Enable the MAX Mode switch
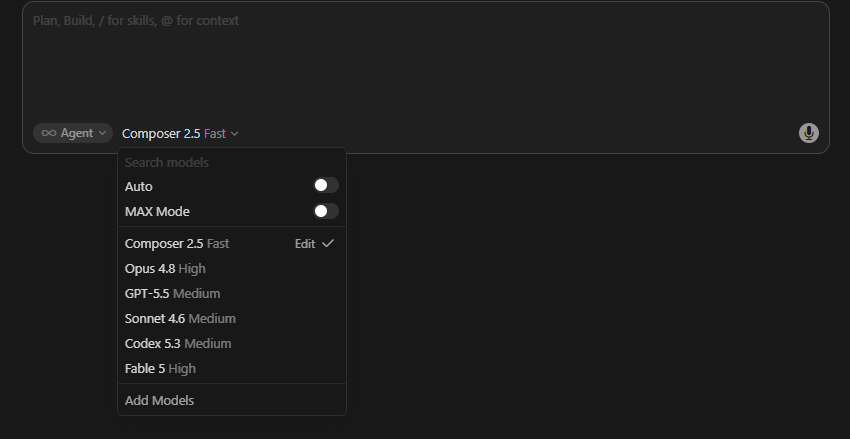The image size is (850, 439). click(326, 211)
